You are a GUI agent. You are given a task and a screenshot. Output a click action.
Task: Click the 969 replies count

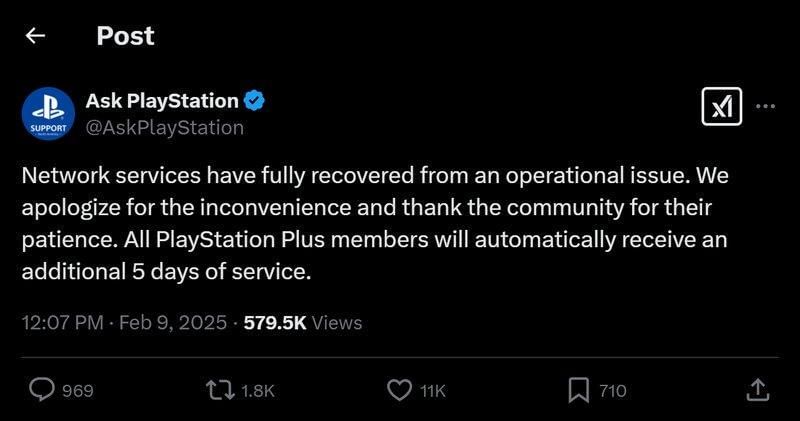(x=78, y=391)
